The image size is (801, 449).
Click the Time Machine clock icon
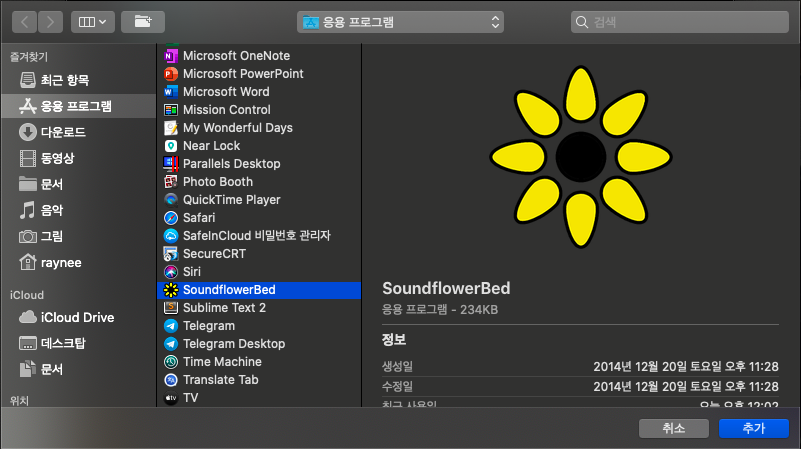pyautogui.click(x=171, y=362)
